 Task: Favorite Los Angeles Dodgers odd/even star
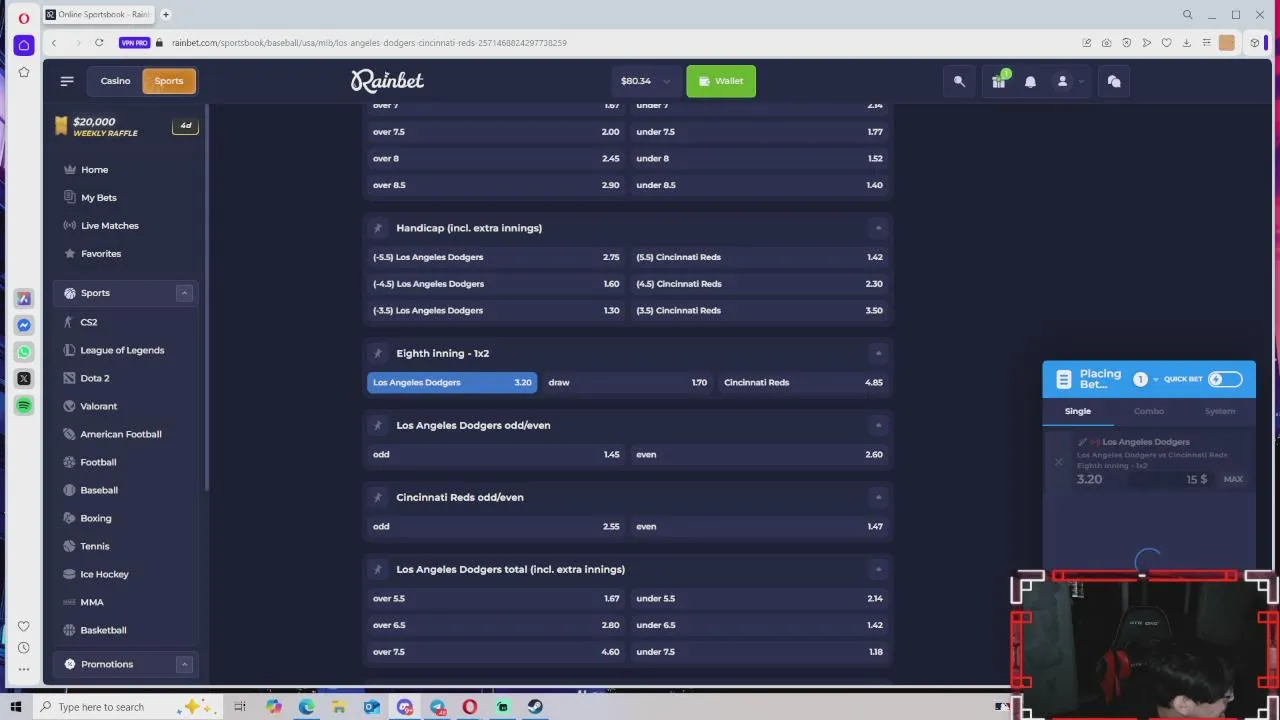click(378, 425)
